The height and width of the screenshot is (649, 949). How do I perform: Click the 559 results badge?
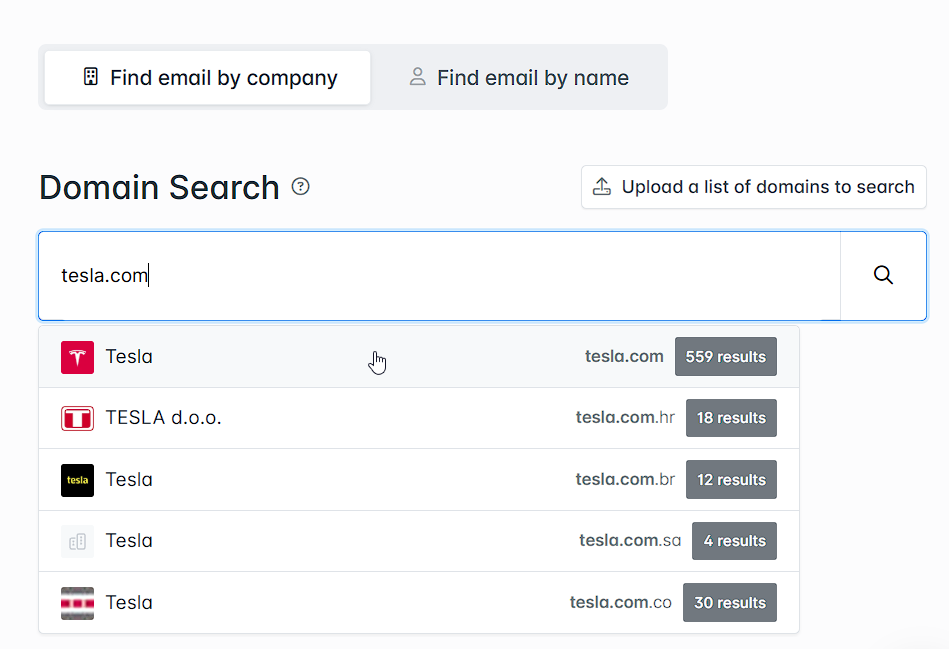pyautogui.click(x=726, y=357)
